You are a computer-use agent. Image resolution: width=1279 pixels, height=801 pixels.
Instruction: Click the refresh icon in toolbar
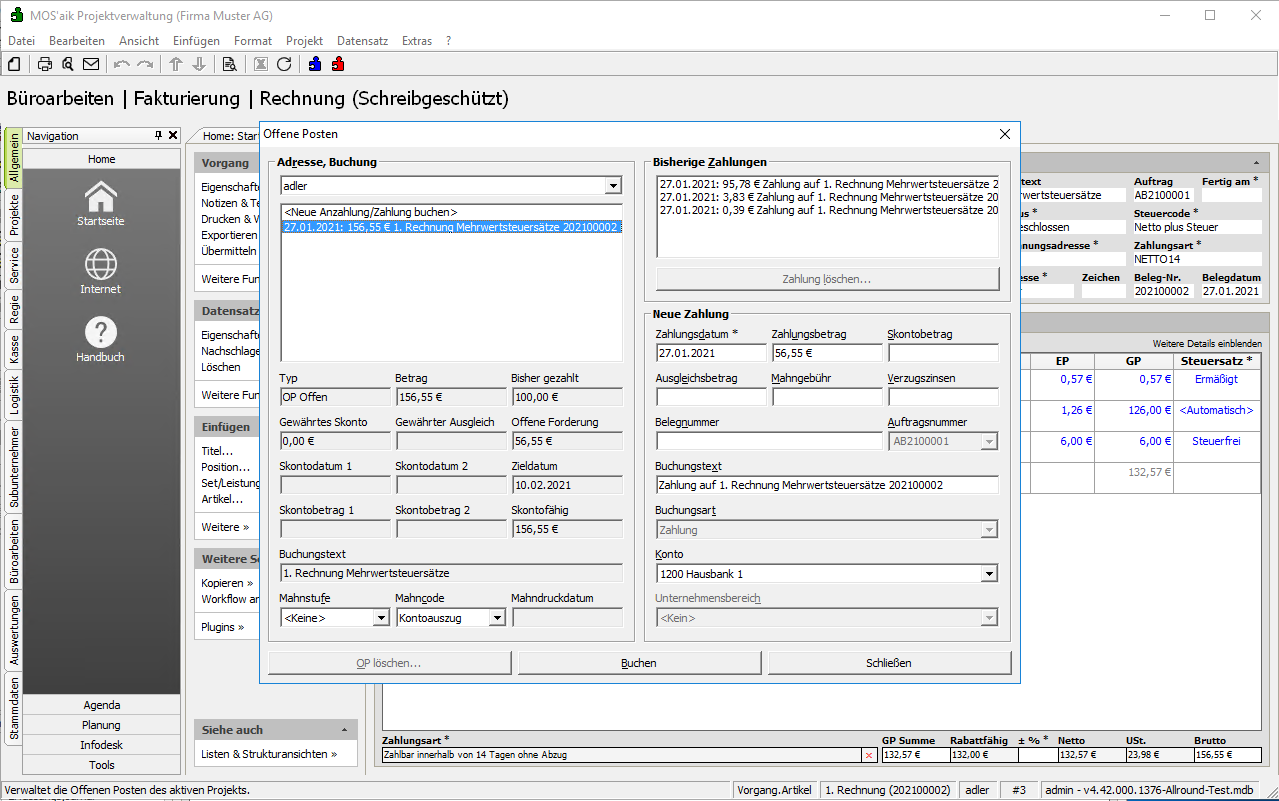(284, 64)
